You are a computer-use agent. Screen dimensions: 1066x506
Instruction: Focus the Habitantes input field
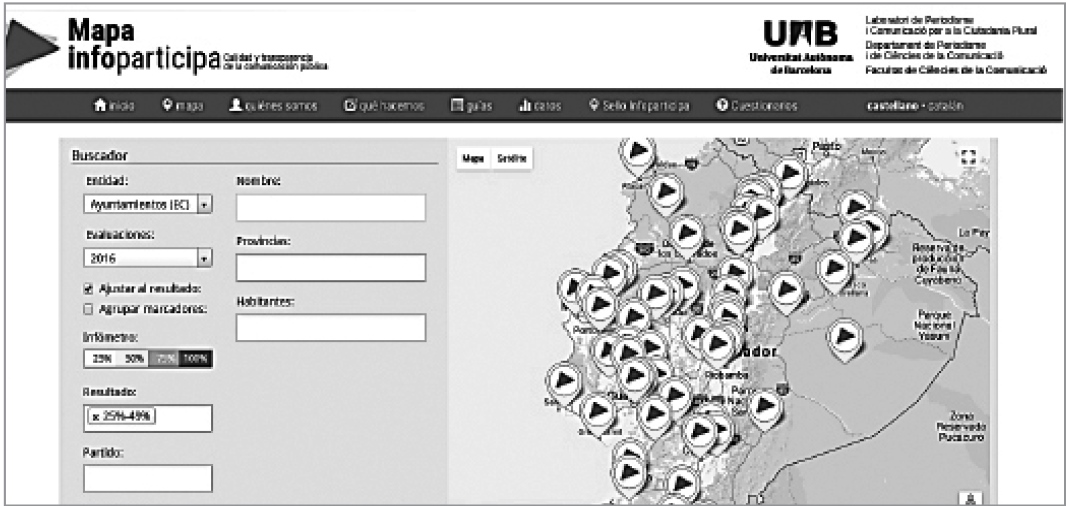click(x=331, y=327)
